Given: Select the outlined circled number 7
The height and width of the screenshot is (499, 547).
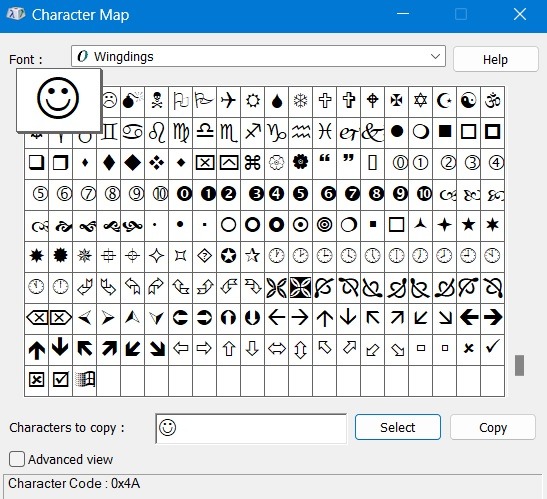Looking at the screenshot, I should [84, 194].
